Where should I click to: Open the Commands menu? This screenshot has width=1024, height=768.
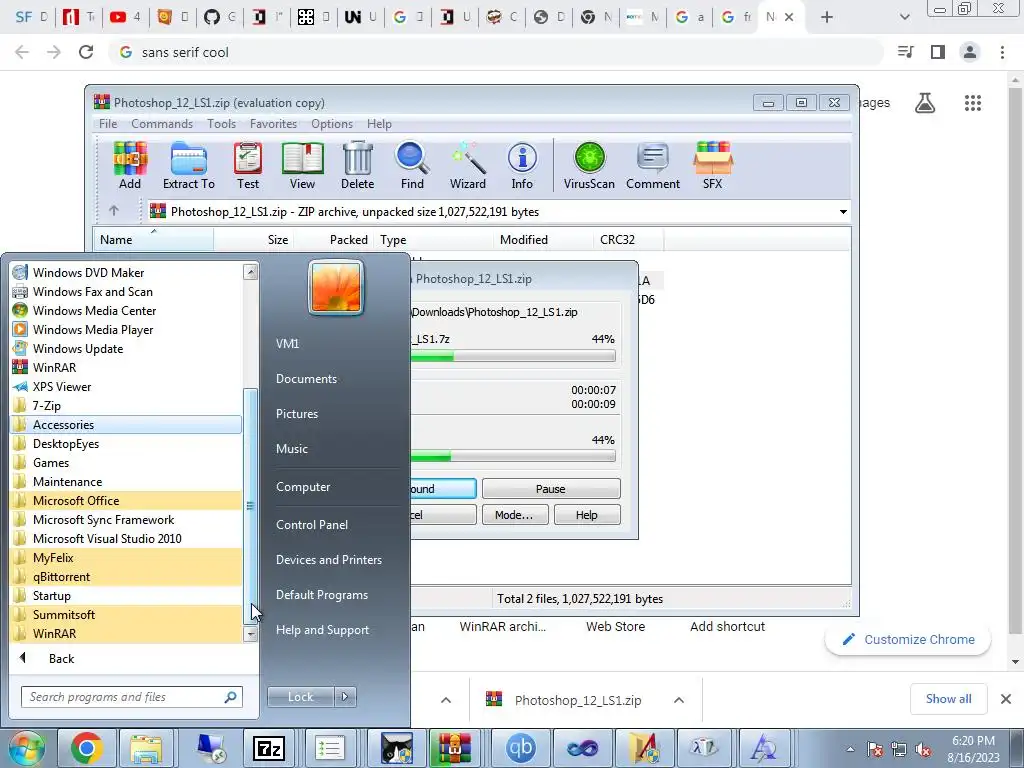(x=162, y=123)
